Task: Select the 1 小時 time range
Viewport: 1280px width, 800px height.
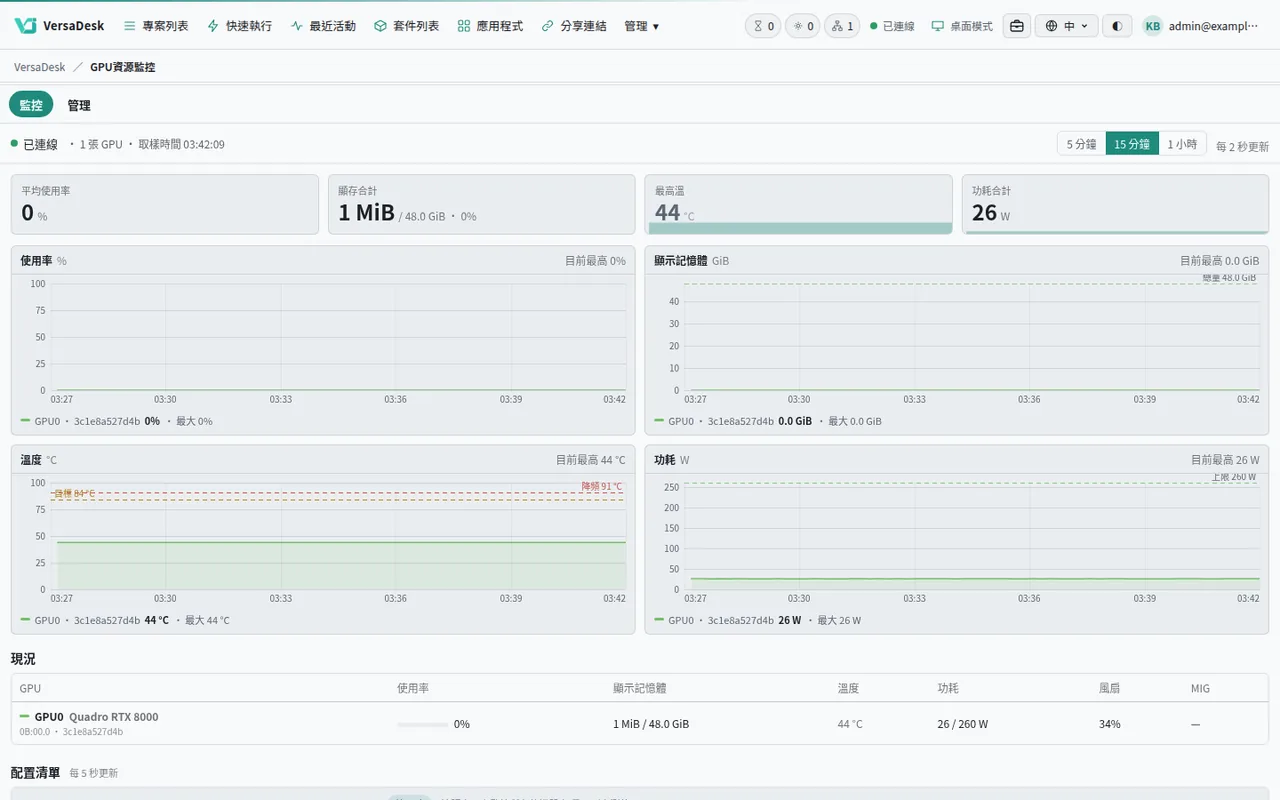Action: coord(1182,144)
